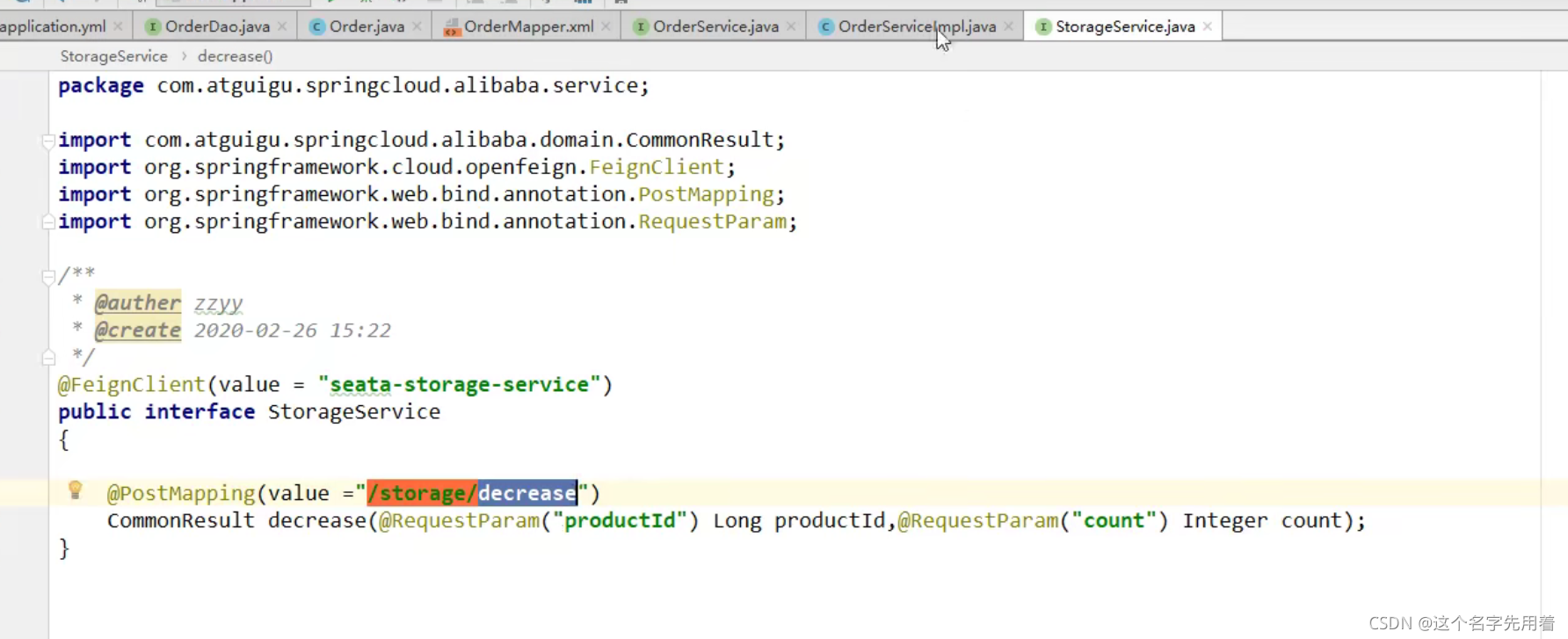
Task: Click the public interface keywords
Action: pos(156,412)
